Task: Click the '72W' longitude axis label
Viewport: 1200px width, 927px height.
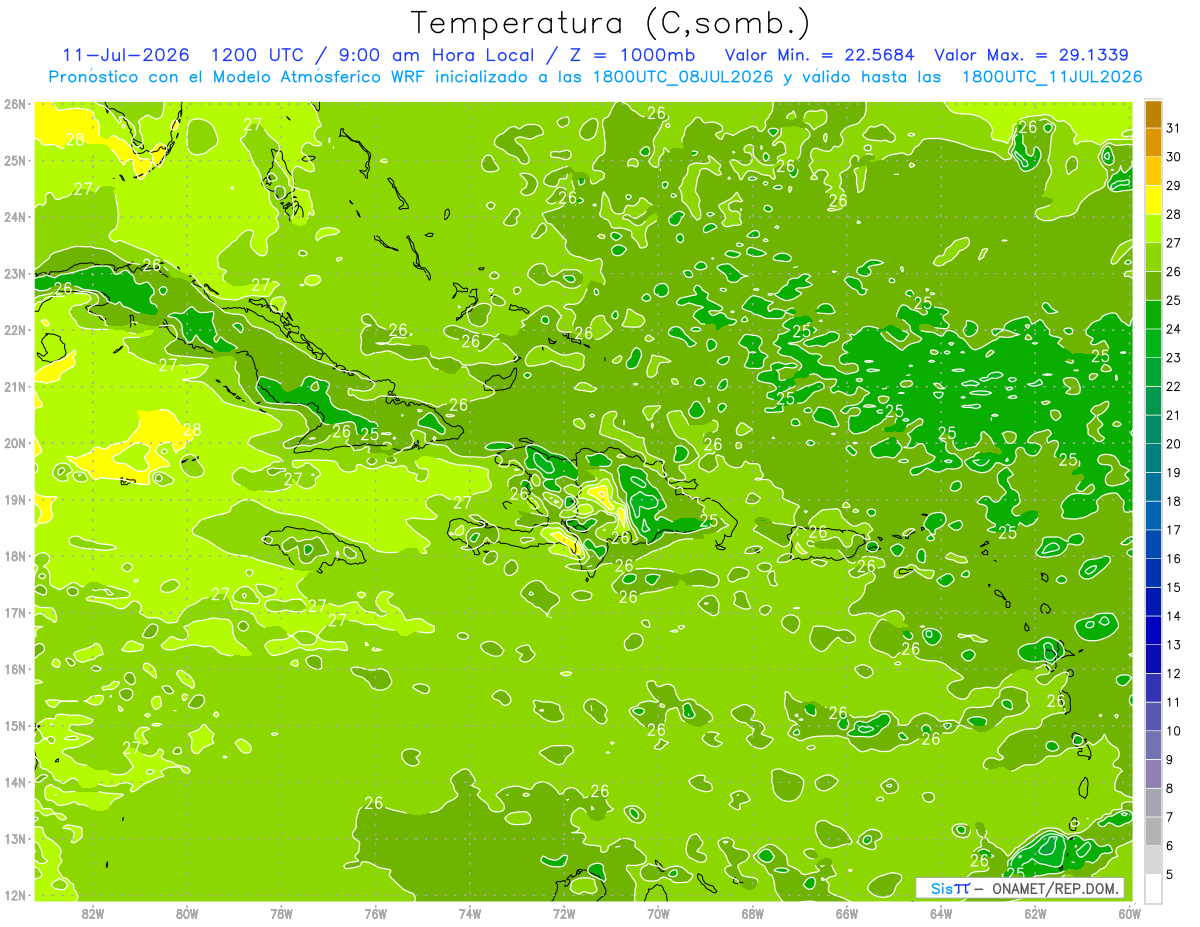Action: coord(564,913)
